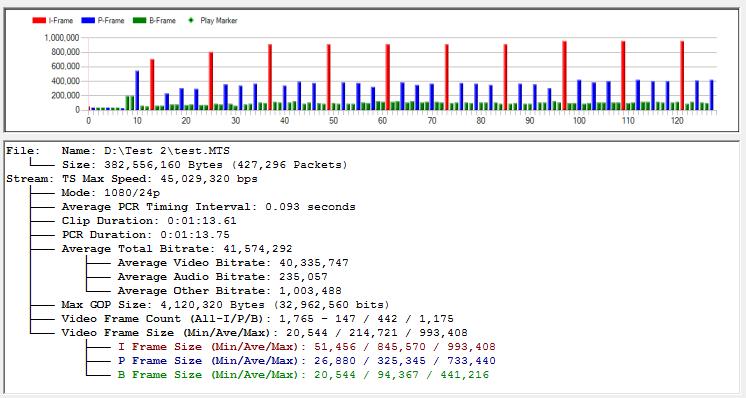Screen dimensions: 746x398
Task: Select the red I-Frame bar near frame 13
Action: coord(152,85)
